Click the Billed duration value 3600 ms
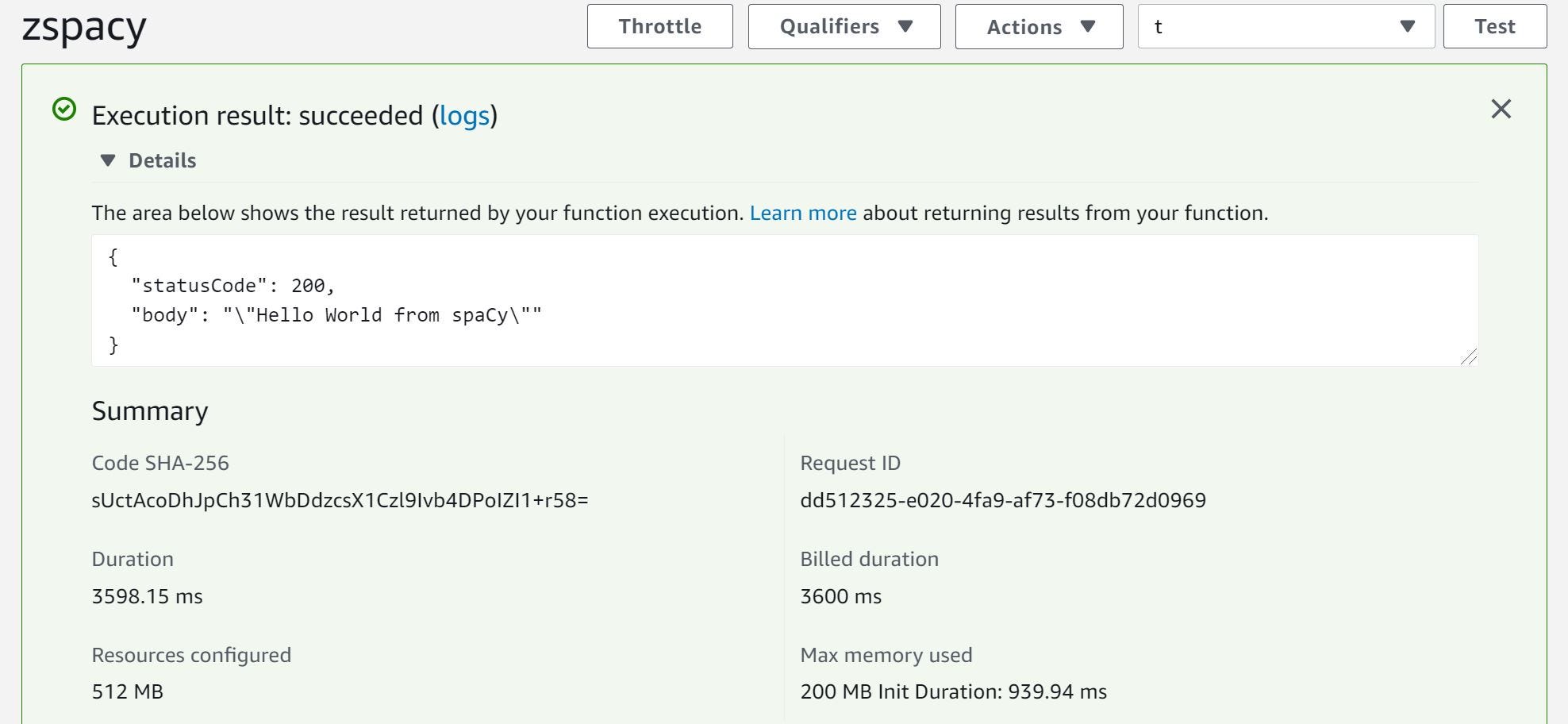 coord(840,596)
